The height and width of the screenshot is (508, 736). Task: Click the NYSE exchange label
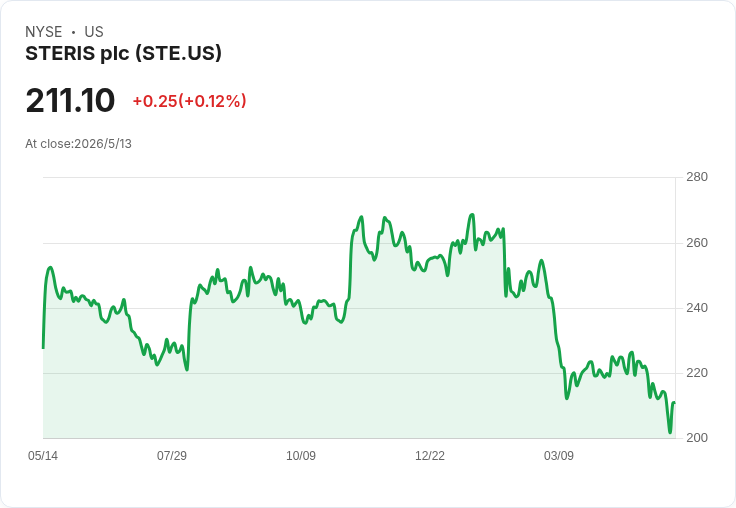[44, 32]
